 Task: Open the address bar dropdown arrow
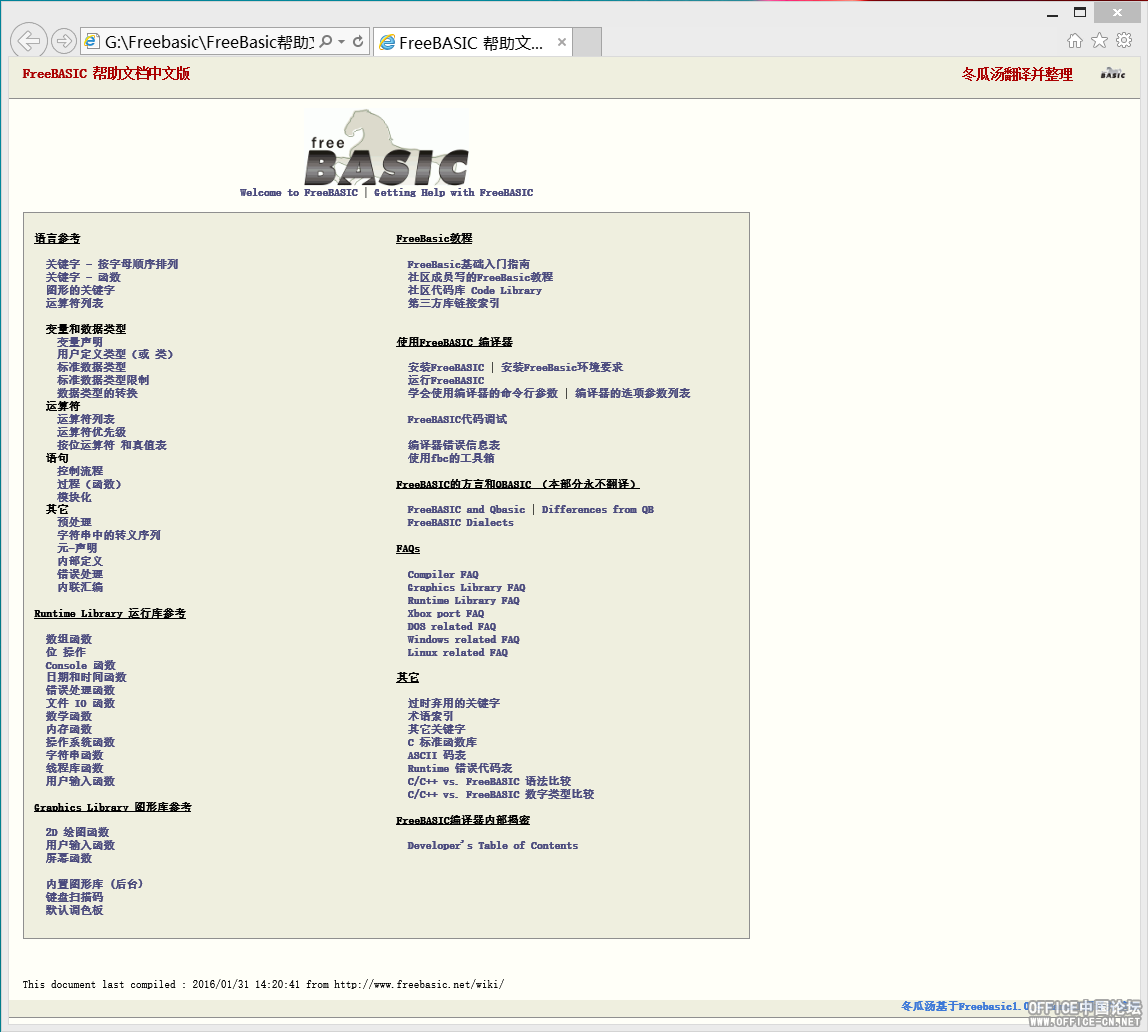[x=341, y=42]
